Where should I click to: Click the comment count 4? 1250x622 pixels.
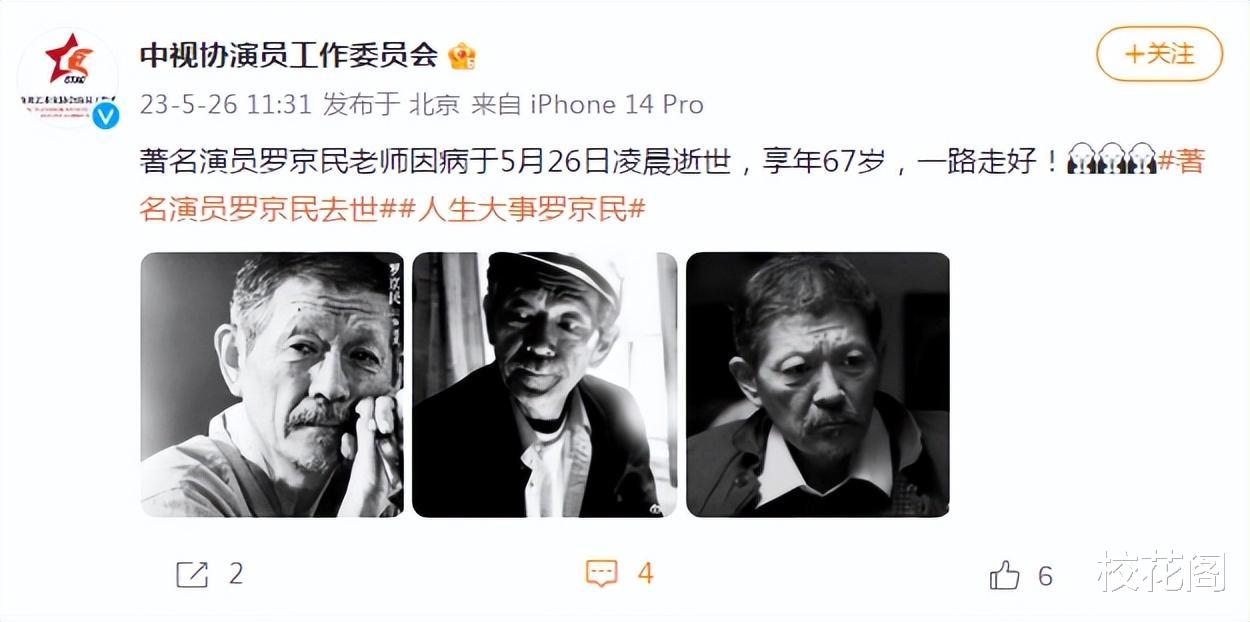click(645, 574)
